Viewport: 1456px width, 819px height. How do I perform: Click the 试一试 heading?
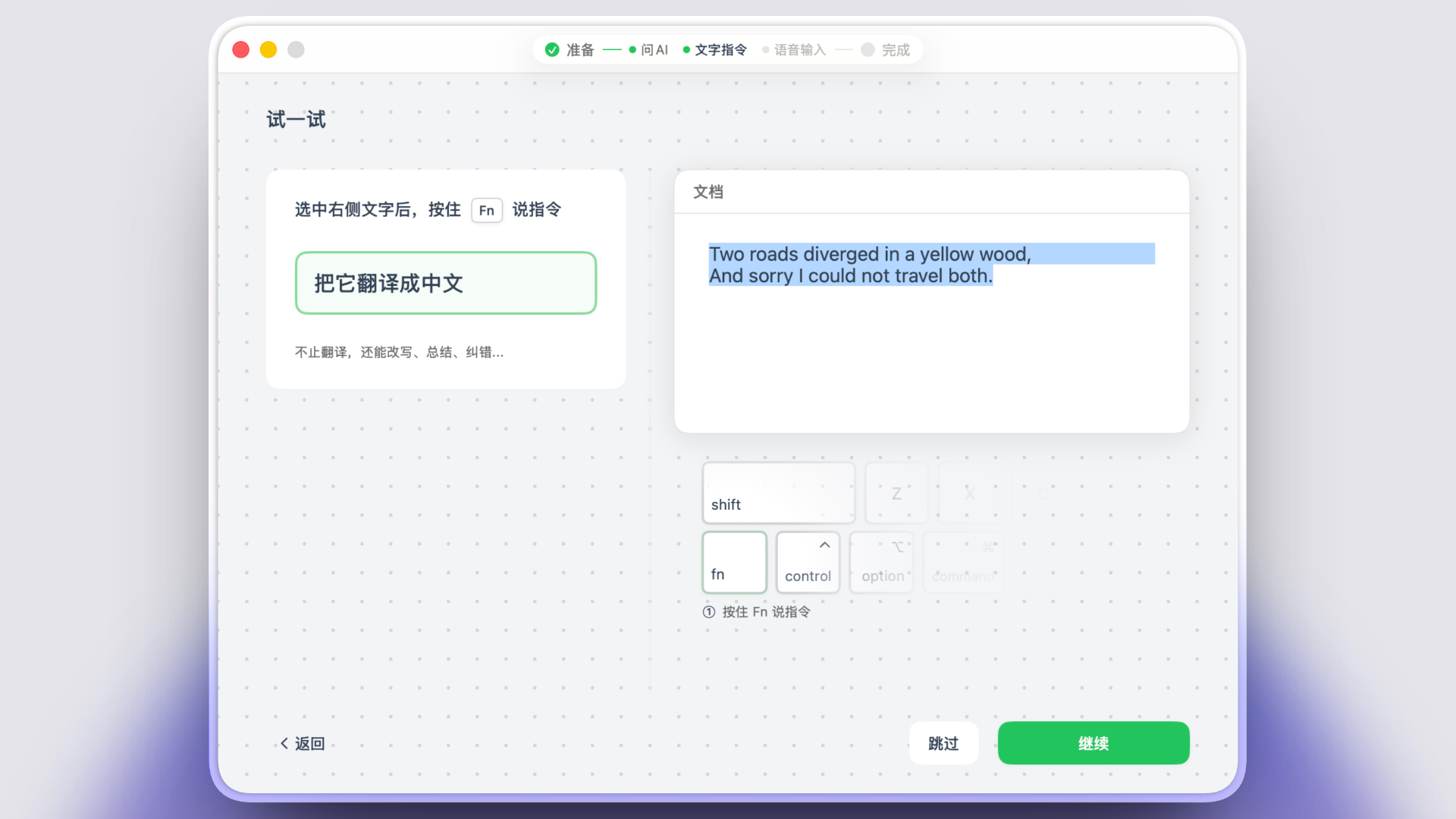coord(296,120)
